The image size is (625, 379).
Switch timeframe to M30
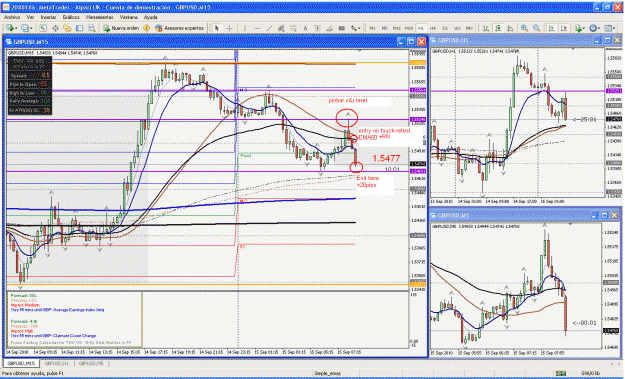coord(409,28)
